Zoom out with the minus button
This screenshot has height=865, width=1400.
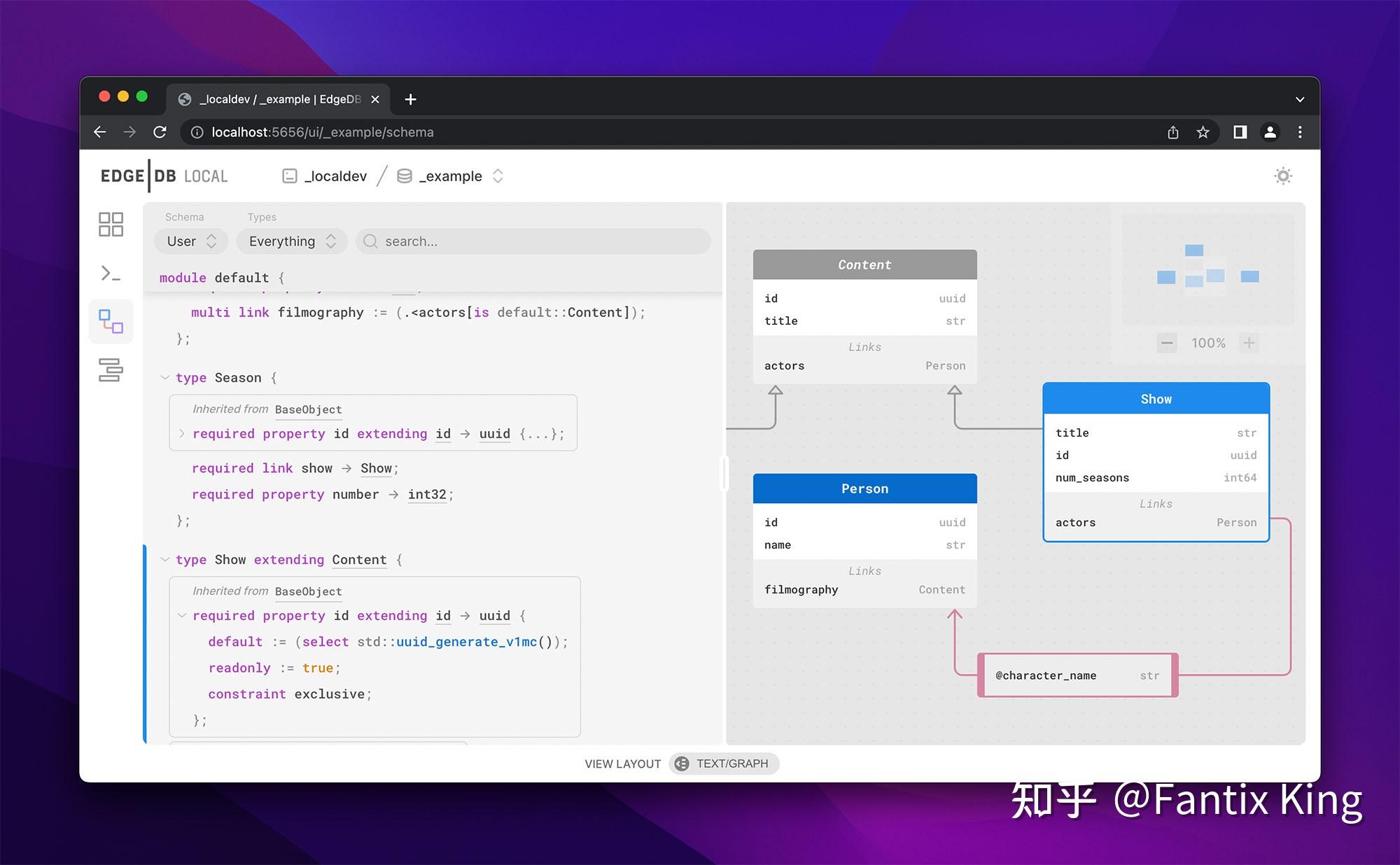tap(1166, 343)
